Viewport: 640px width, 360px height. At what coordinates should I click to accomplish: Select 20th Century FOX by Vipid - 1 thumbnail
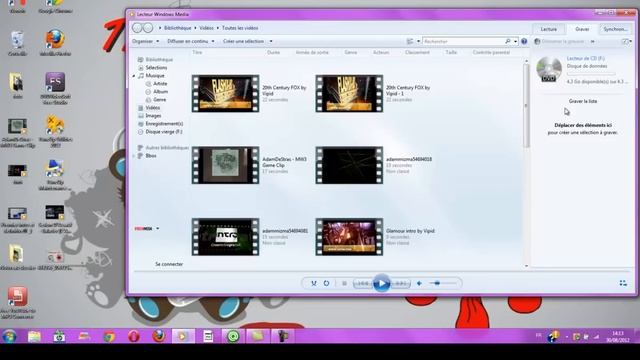[349, 93]
